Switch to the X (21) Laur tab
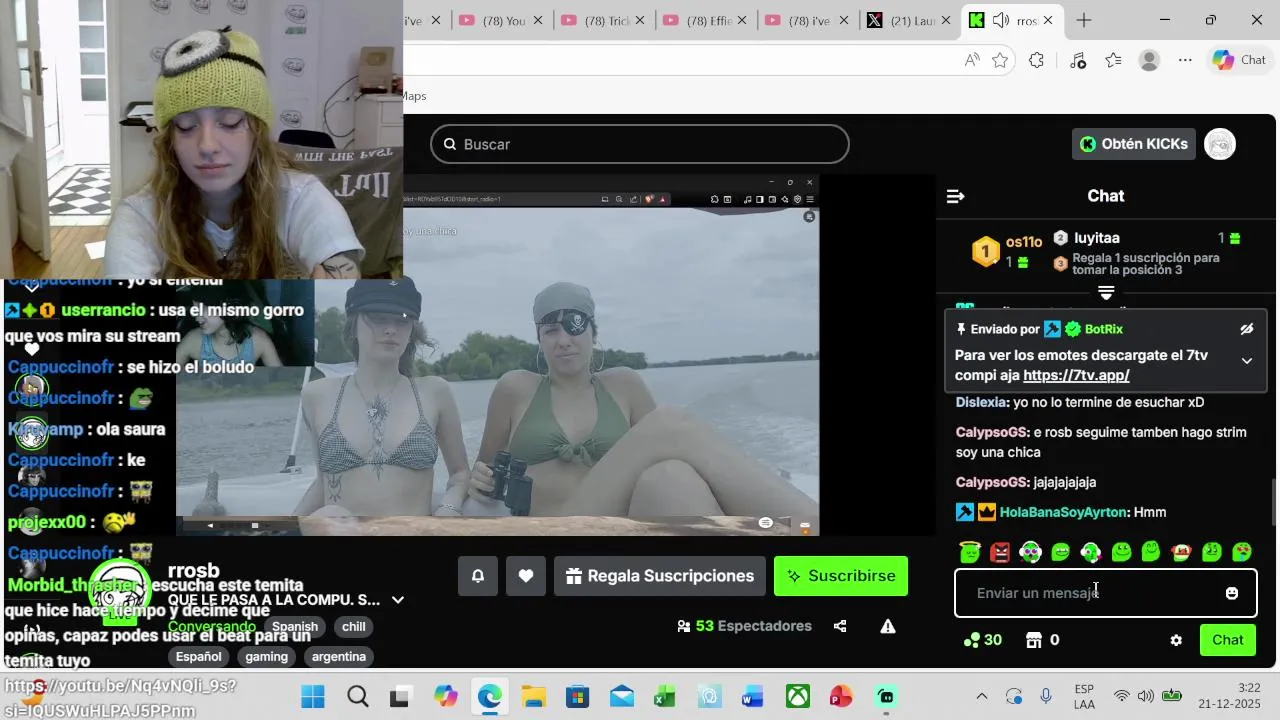 pyautogui.click(x=909, y=20)
